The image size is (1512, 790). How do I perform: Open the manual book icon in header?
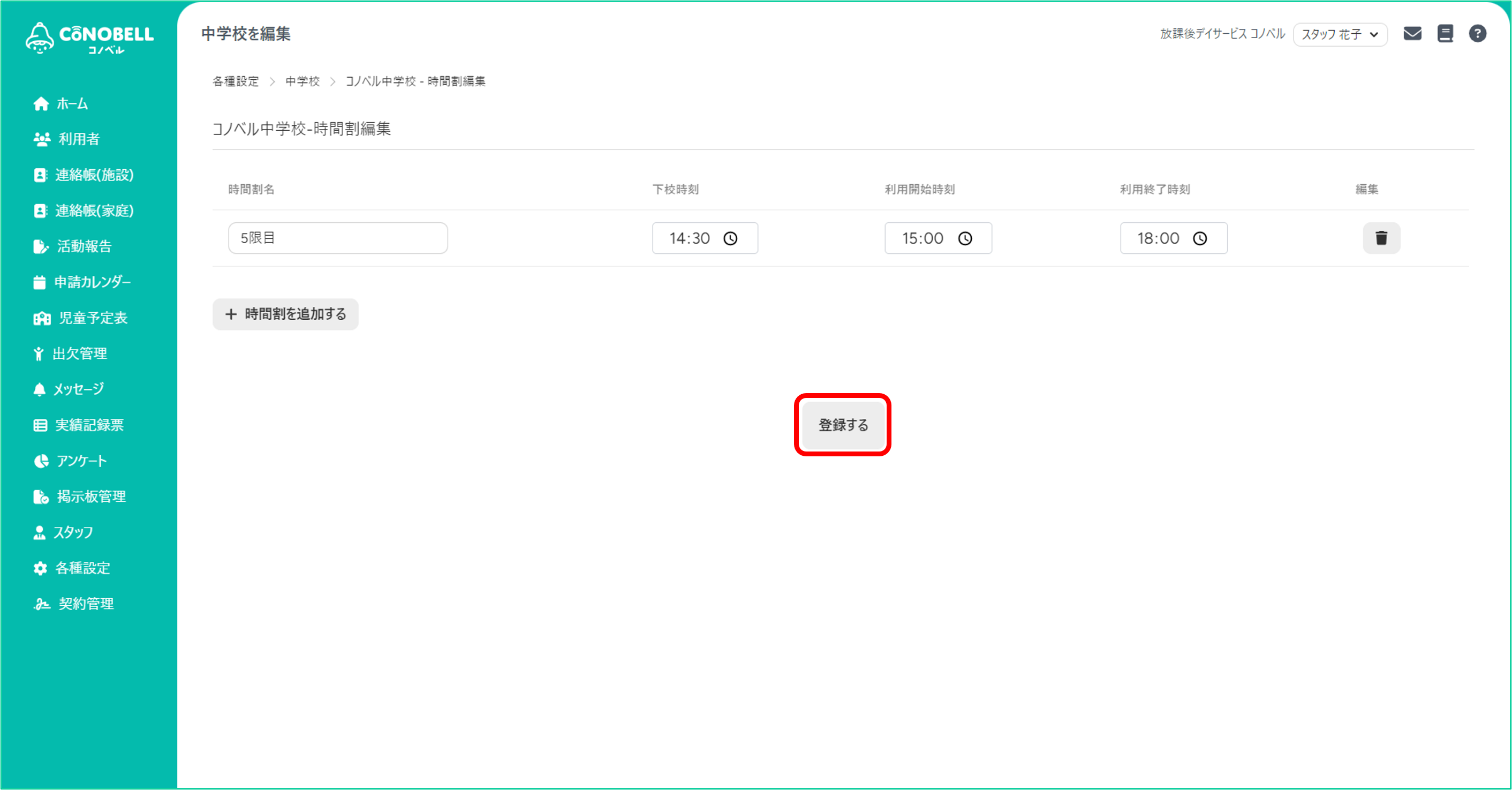click(1445, 34)
